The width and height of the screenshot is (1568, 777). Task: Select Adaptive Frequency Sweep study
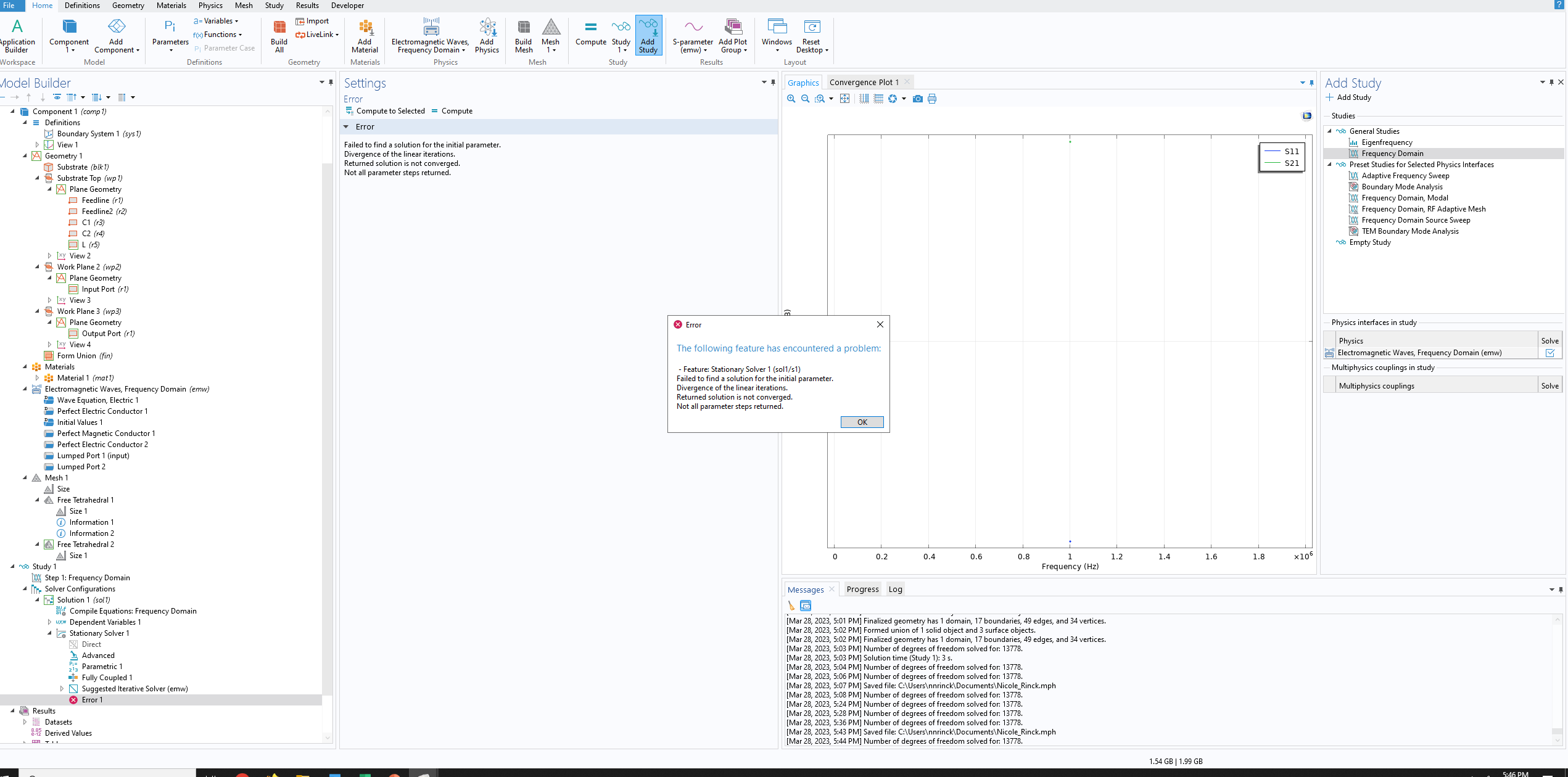point(1405,176)
